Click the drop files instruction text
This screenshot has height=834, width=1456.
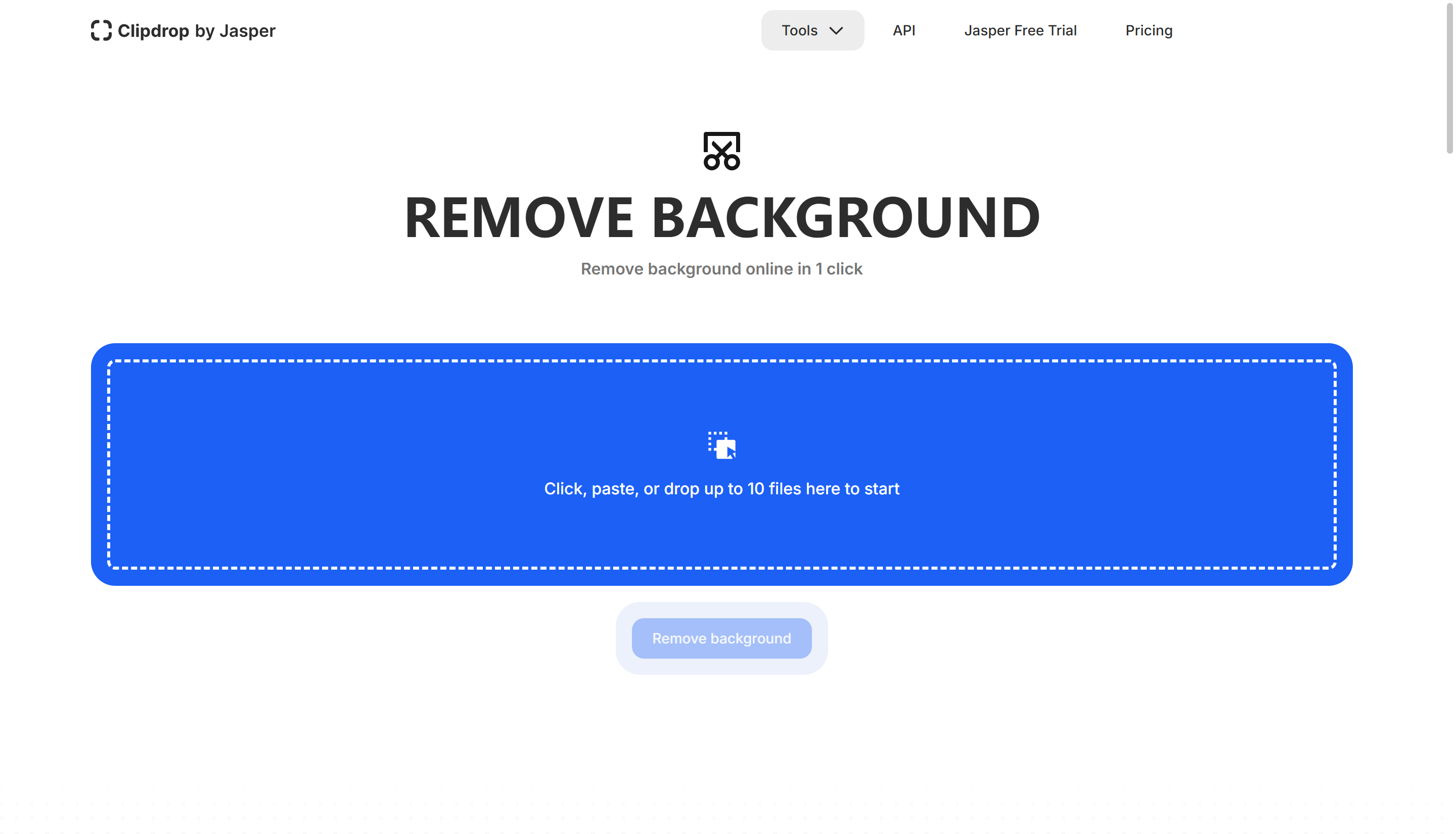tap(721, 489)
